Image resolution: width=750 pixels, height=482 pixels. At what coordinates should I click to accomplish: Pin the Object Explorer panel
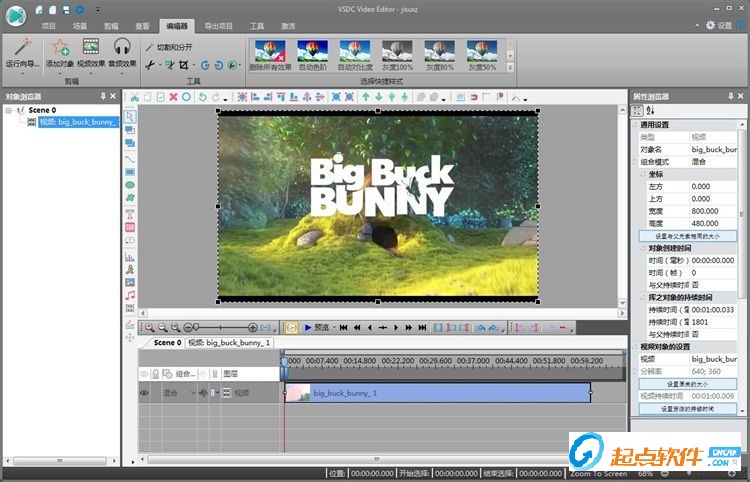tap(103, 96)
